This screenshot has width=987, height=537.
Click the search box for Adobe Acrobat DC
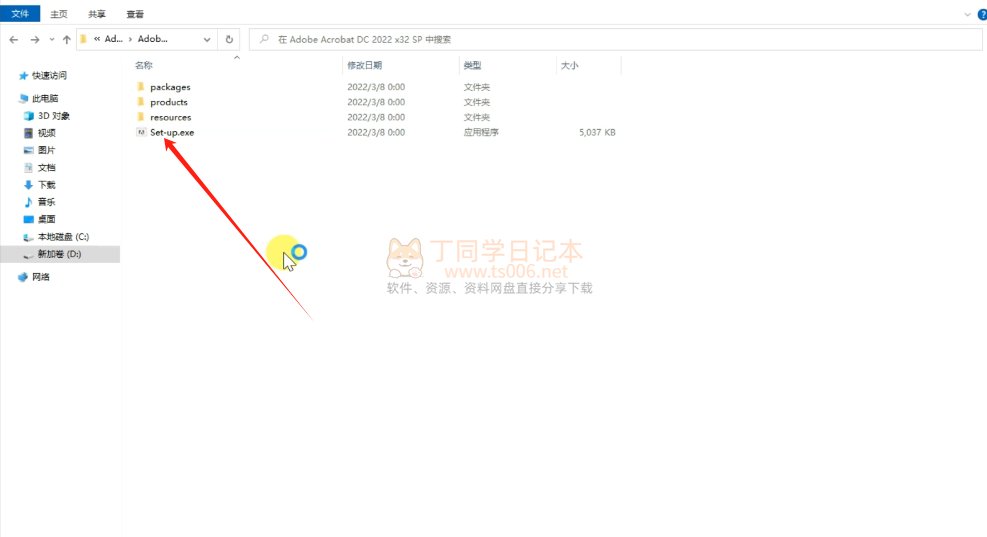click(616, 40)
